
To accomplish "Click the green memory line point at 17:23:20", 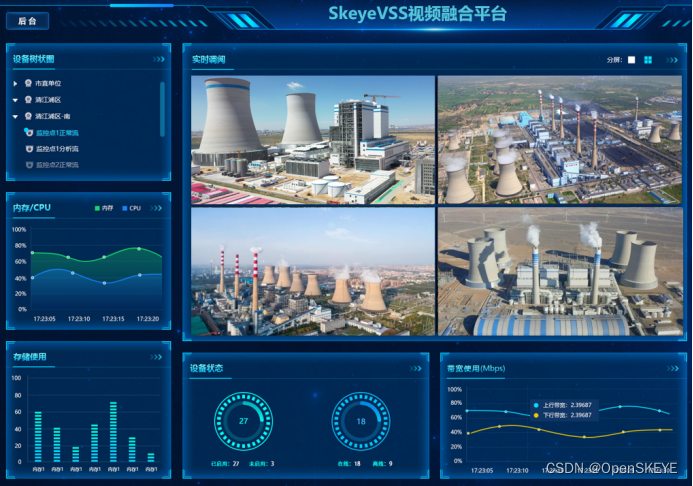I will pyautogui.click(x=139, y=249).
